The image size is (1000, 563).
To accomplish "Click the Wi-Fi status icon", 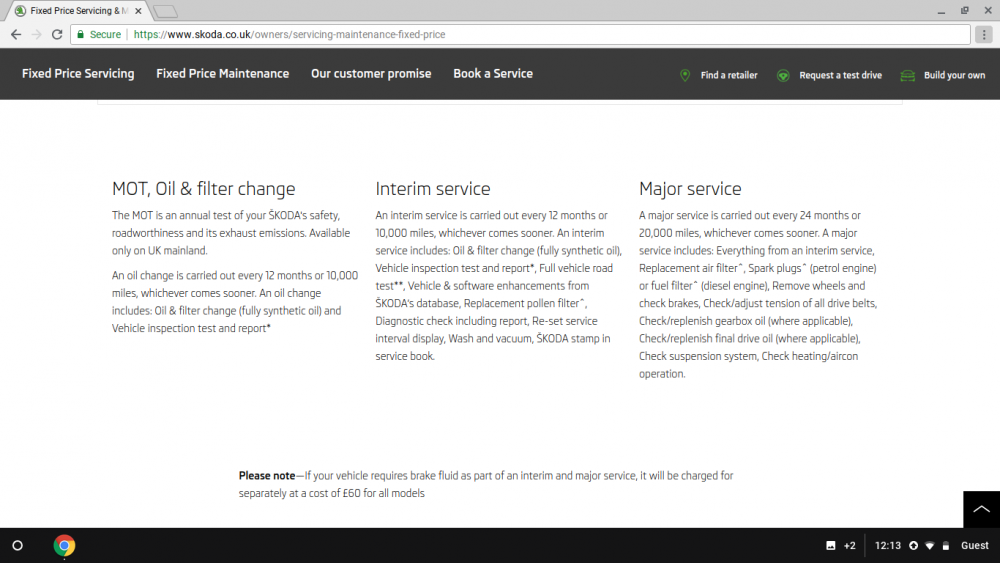I will [930, 546].
